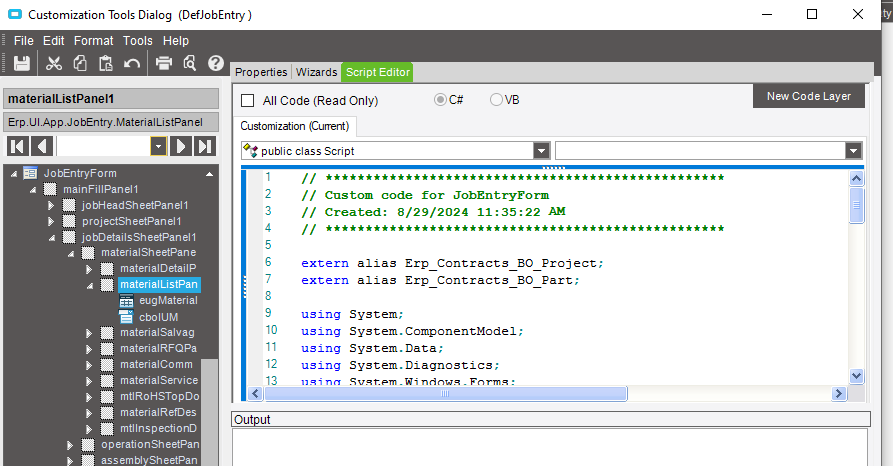Expand the projectSheetPanel1 node

pyautogui.click(x=51, y=221)
